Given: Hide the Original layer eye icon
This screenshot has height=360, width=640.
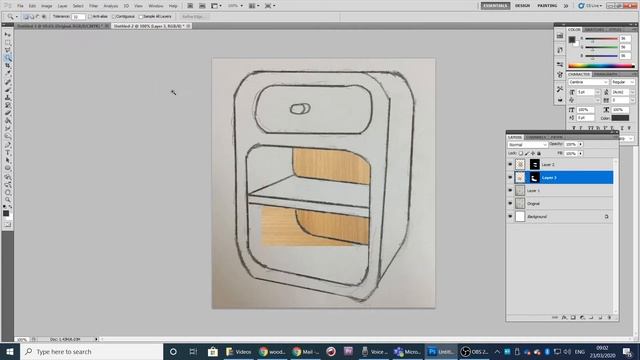Looking at the screenshot, I should pos(510,203).
